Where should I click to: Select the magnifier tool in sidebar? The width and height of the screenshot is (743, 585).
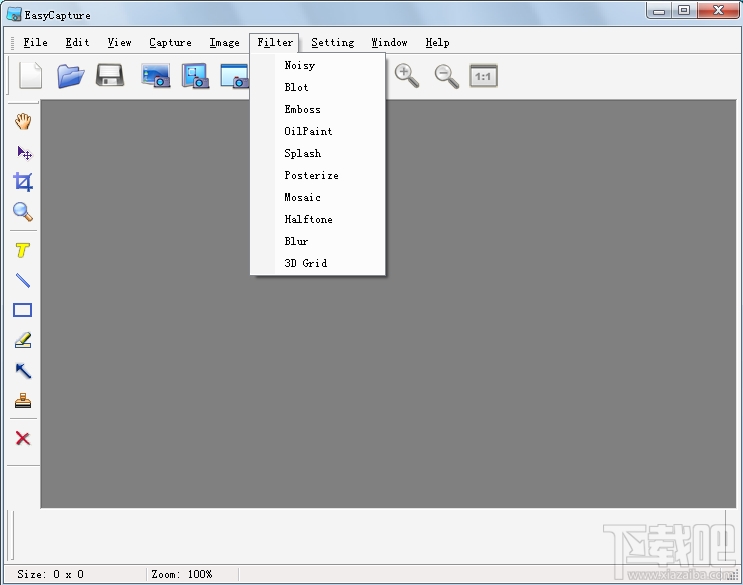tap(23, 212)
